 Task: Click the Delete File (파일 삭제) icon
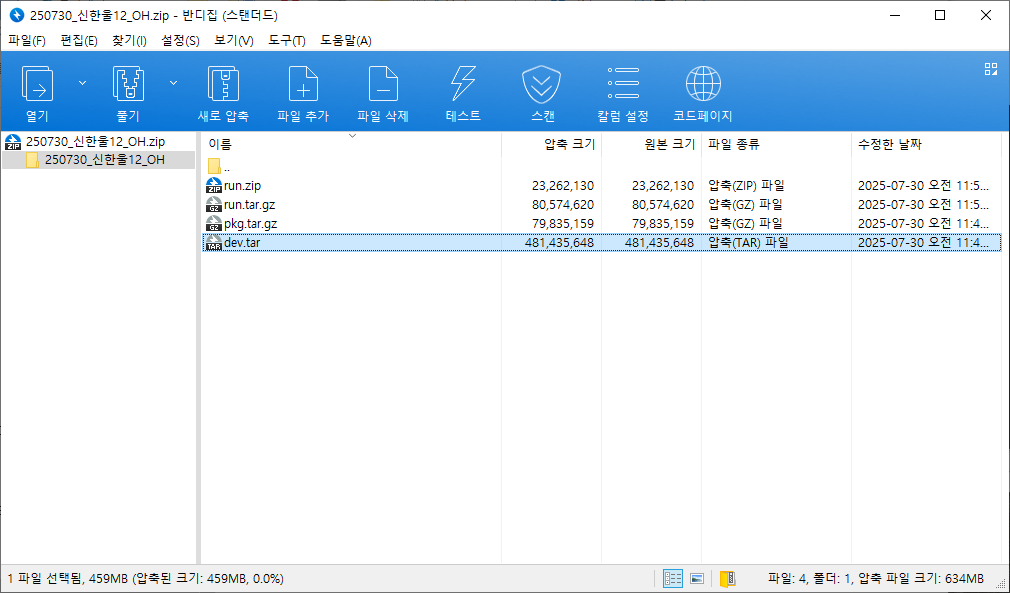(383, 87)
